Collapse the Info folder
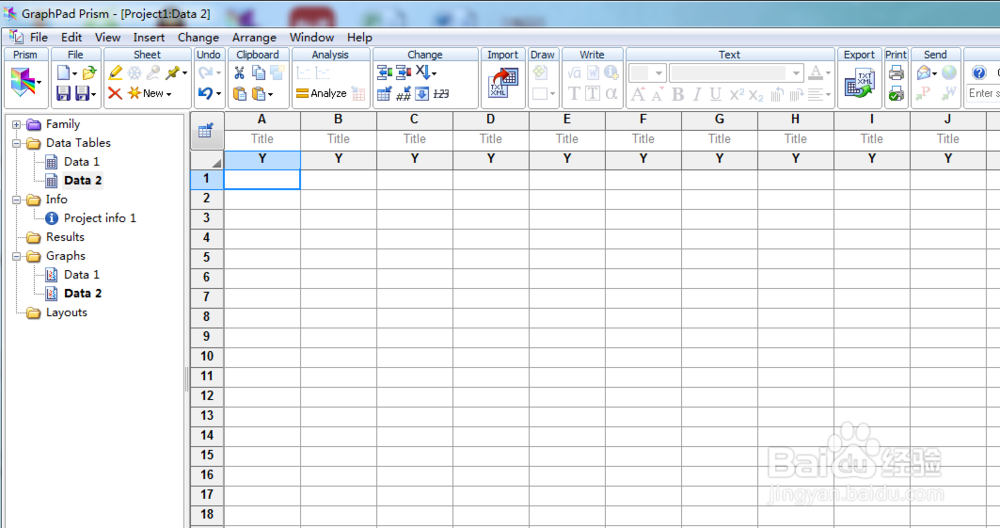Viewport: 1000px width, 528px height. coord(17,200)
